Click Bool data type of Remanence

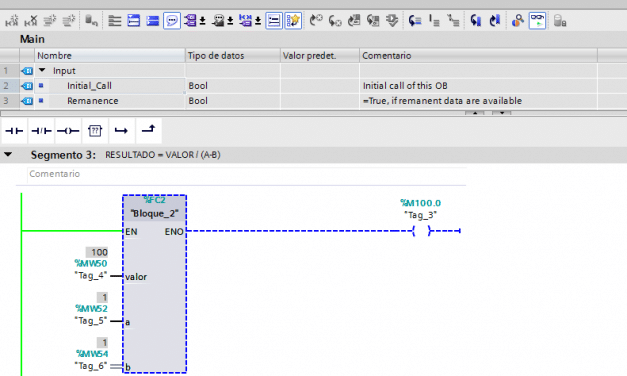click(198, 101)
